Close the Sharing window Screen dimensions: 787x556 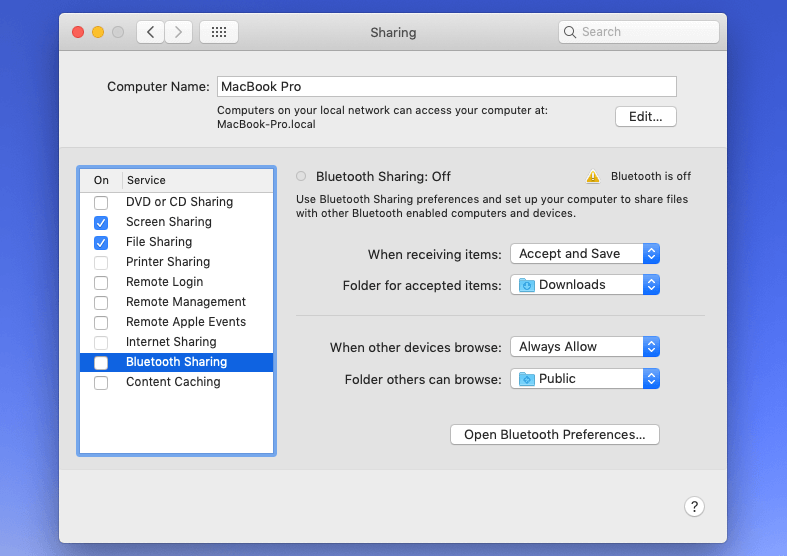tap(78, 32)
